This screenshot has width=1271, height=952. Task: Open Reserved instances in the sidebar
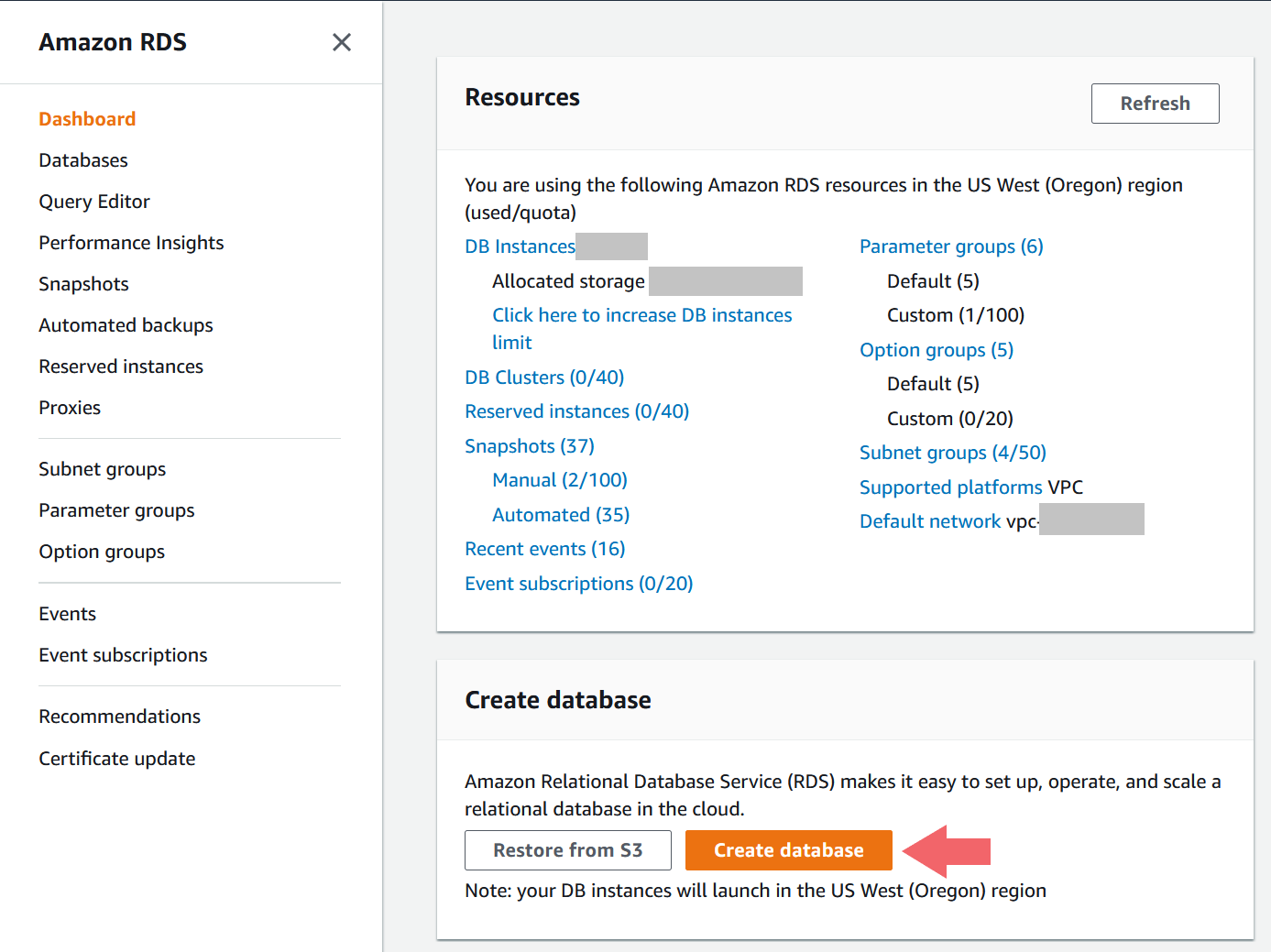tap(121, 367)
